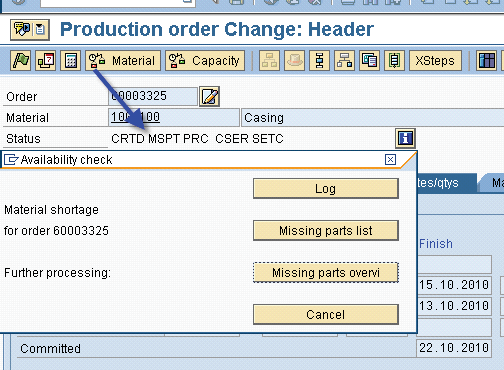The image size is (504, 370).
Task: Click the table grid icon after XSteps
Action: click(x=487, y=60)
